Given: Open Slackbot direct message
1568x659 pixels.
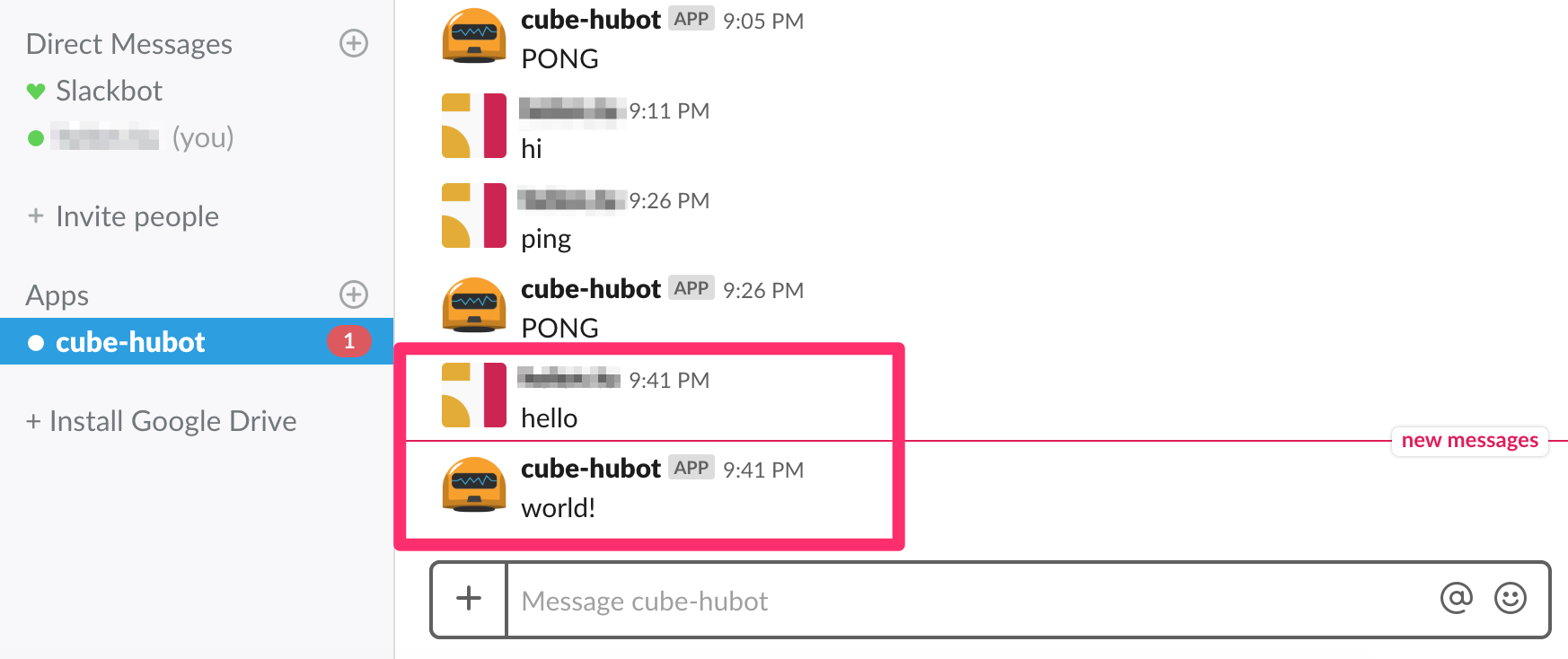Looking at the screenshot, I should tap(109, 91).
